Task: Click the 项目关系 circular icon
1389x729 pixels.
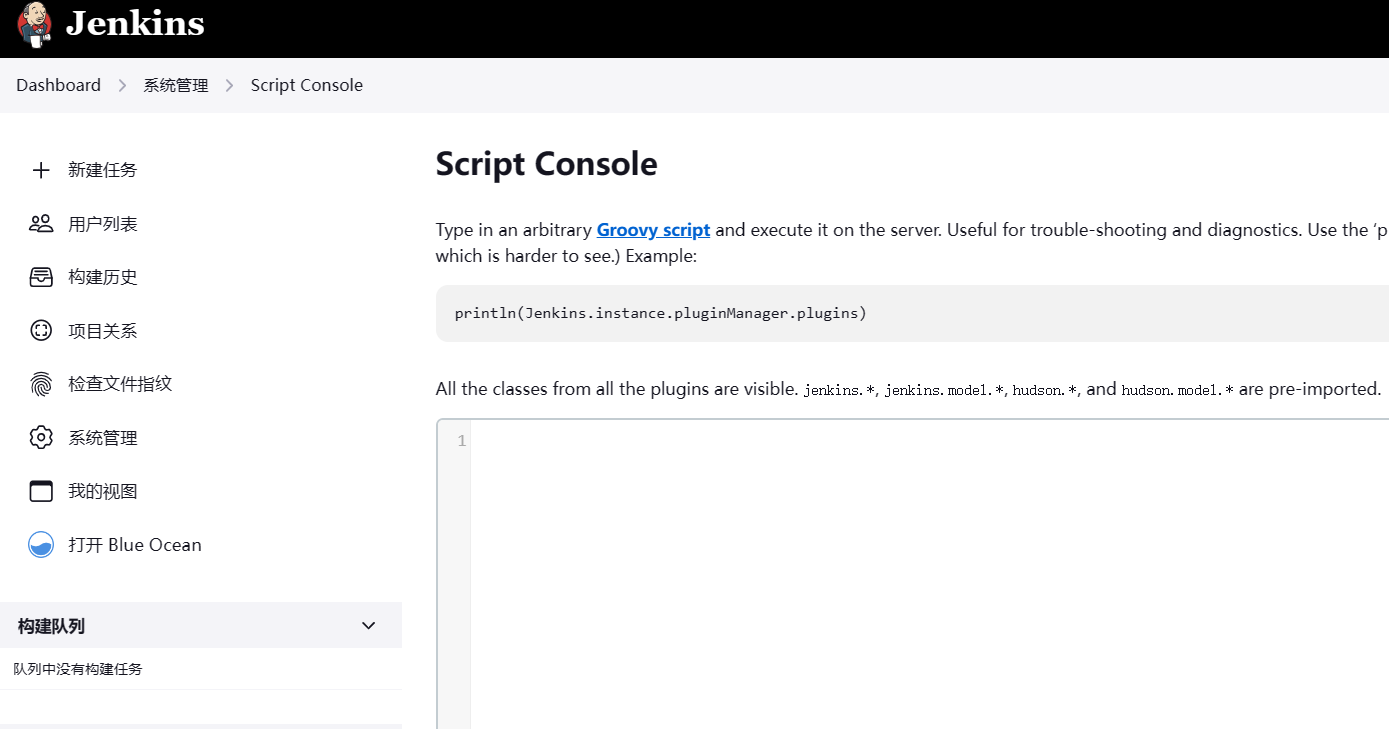Action: click(x=41, y=331)
